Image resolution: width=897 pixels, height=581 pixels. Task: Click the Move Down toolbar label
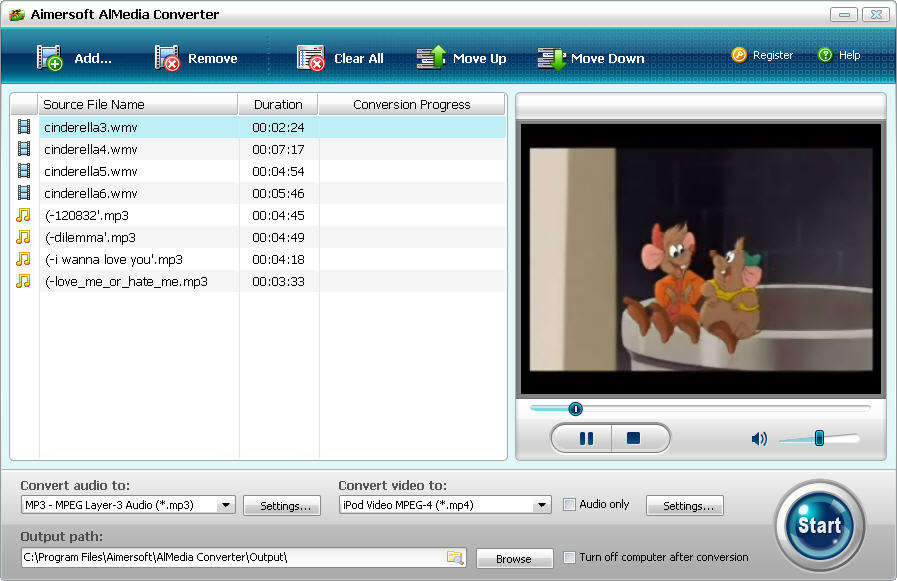[608, 58]
